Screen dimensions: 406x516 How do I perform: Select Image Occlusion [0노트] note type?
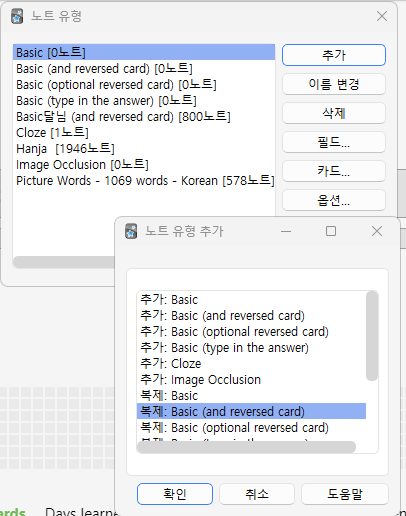pyautogui.click(x=144, y=164)
